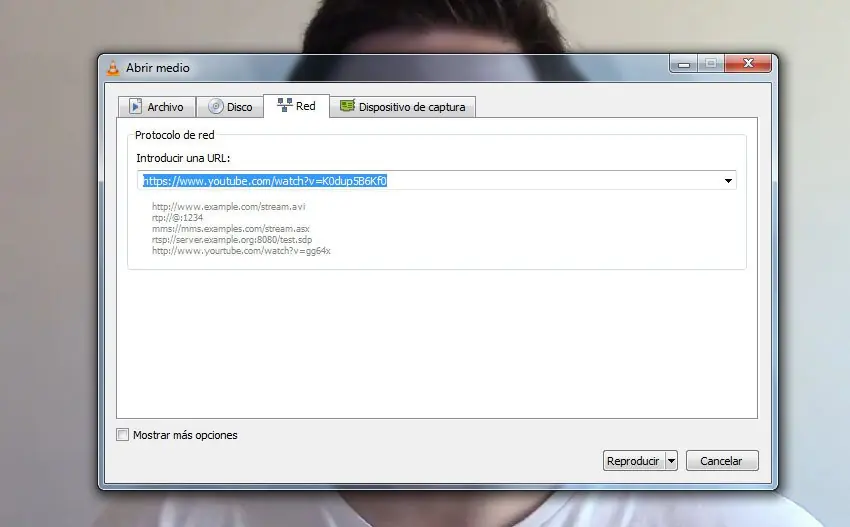The height and width of the screenshot is (527, 850).
Task: Click the Cancelar button
Action: click(722, 461)
